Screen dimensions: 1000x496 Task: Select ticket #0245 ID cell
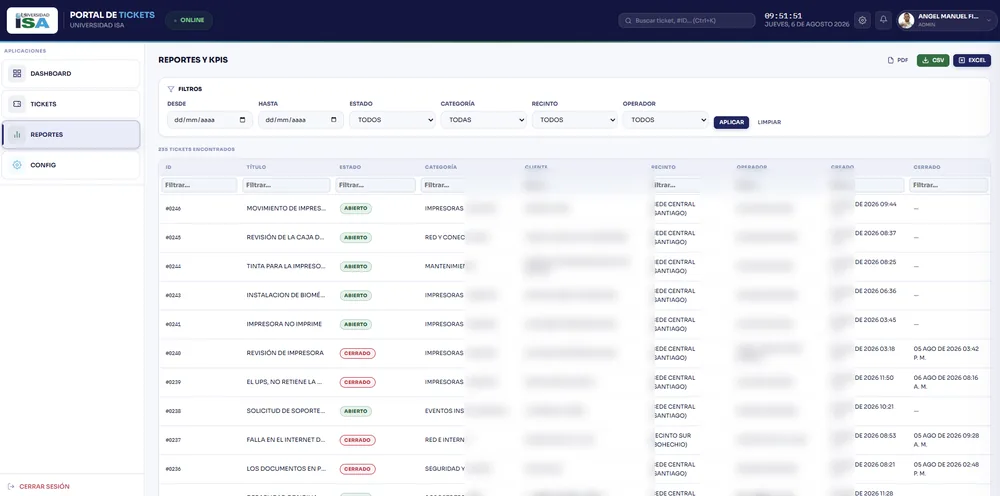(x=173, y=237)
